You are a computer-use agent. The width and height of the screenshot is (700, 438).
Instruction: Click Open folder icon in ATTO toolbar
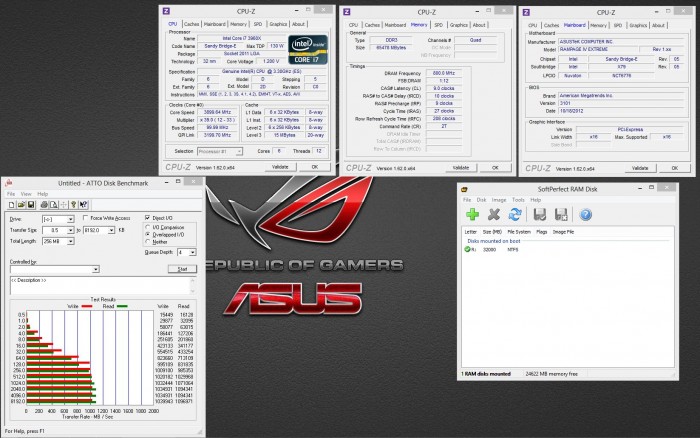(21, 205)
